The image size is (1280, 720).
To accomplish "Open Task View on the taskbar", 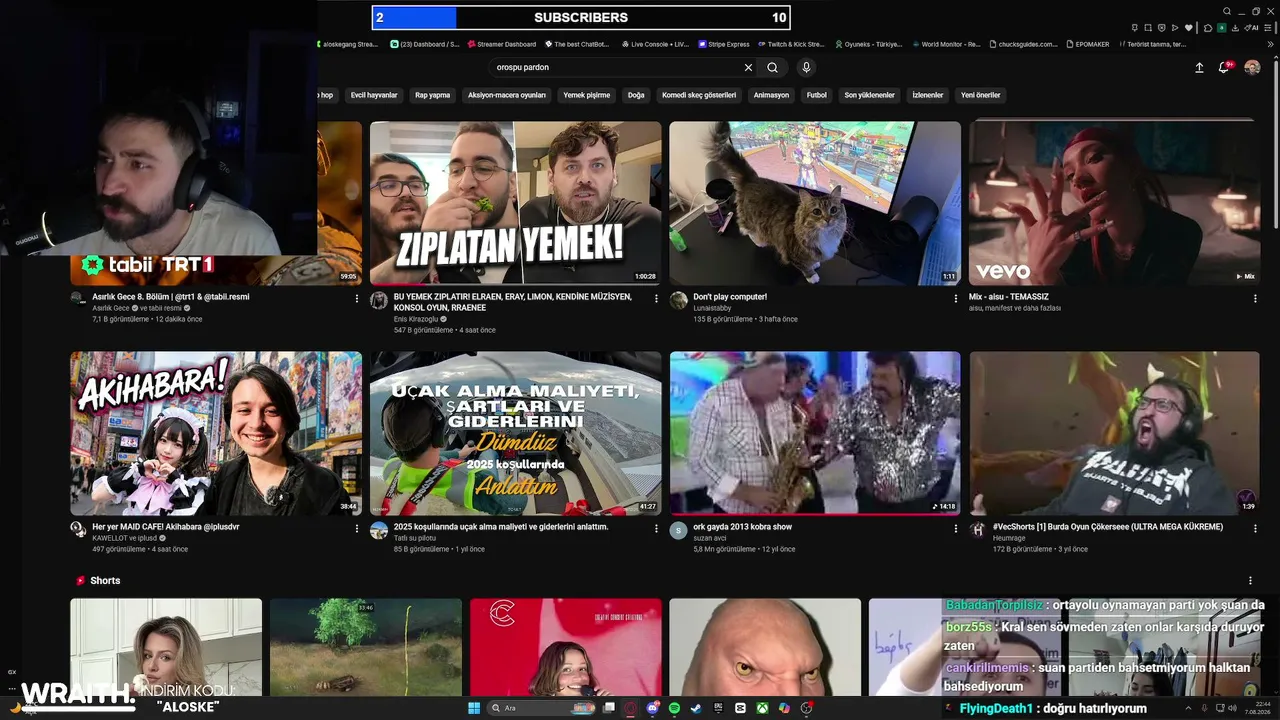I will click(x=608, y=708).
